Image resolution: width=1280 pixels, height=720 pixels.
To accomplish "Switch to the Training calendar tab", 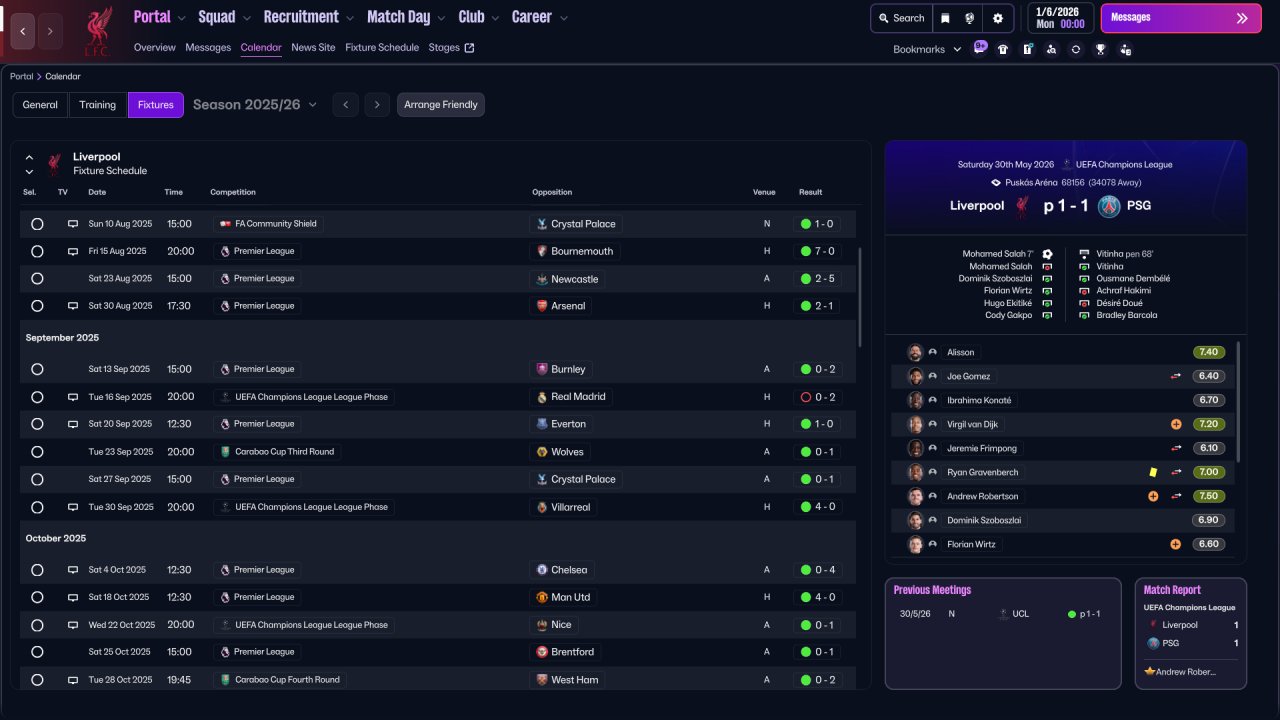I will (x=98, y=105).
